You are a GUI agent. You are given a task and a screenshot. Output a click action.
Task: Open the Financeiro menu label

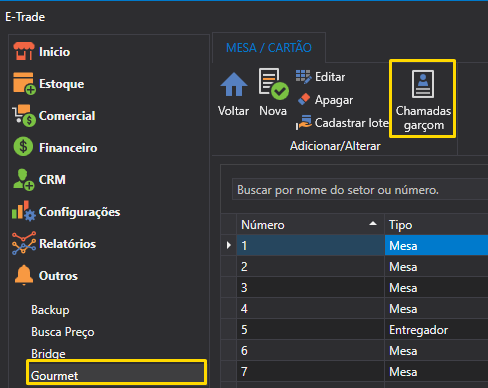68,148
